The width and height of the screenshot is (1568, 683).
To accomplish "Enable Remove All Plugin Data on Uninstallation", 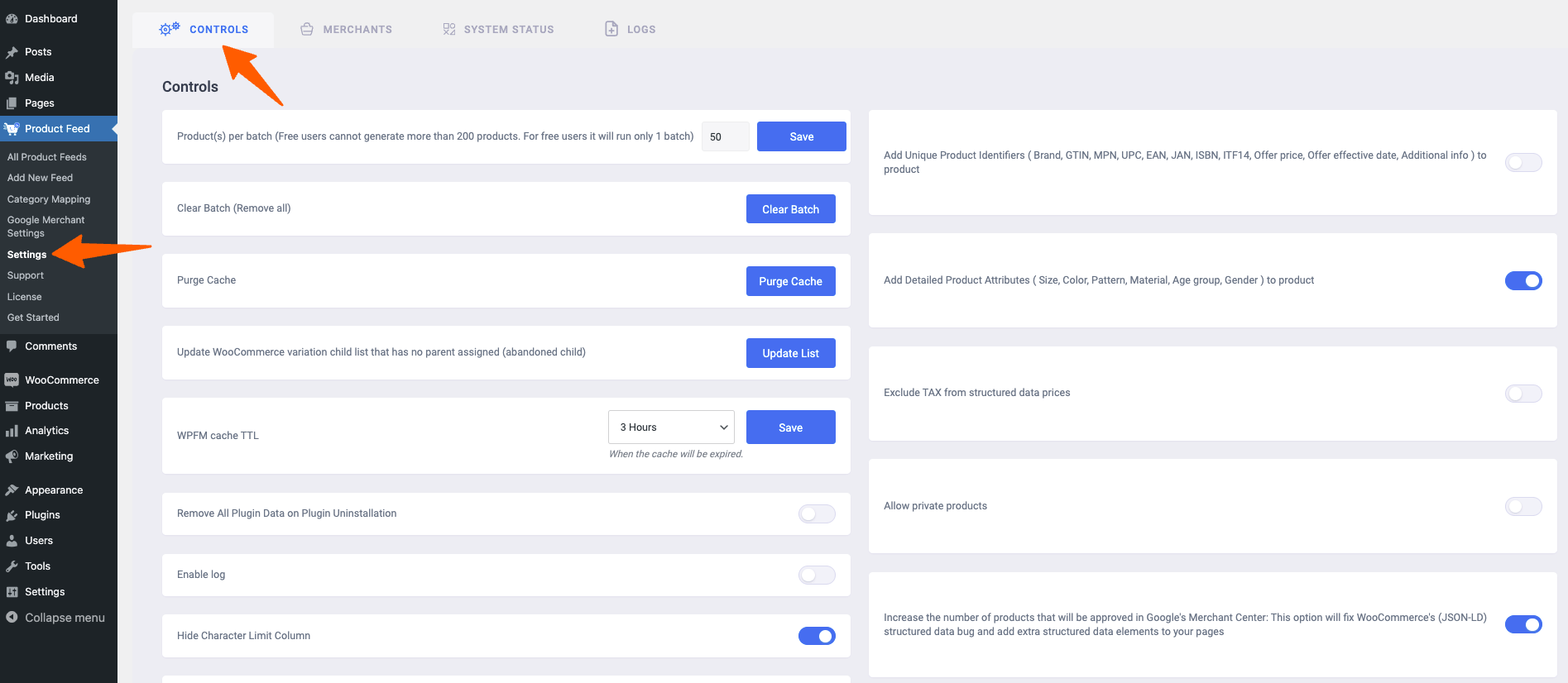I will point(817,514).
